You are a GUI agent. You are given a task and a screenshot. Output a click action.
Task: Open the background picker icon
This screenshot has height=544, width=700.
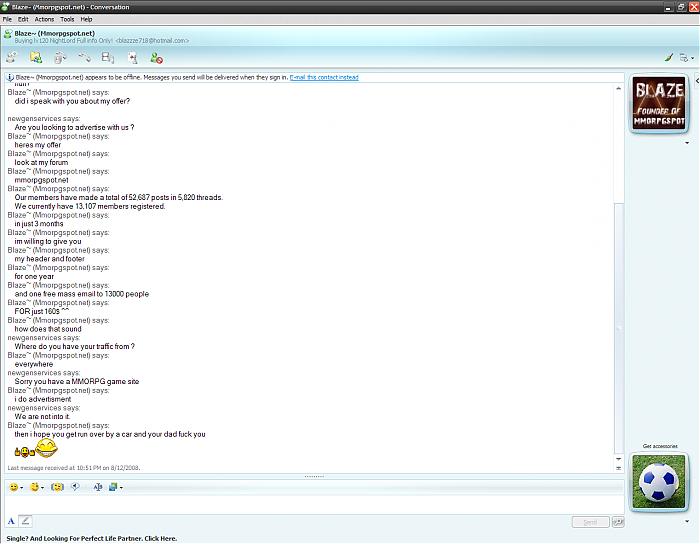pyautogui.click(x=113, y=487)
